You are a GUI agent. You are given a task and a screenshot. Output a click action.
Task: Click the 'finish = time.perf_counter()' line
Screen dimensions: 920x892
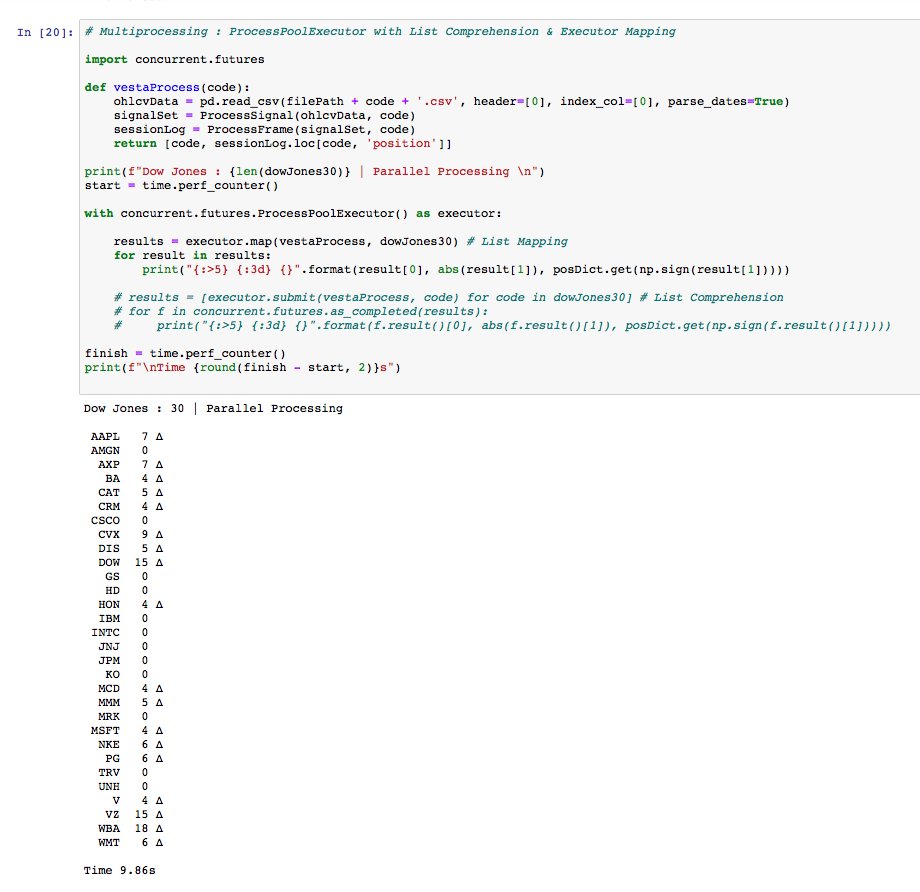point(185,353)
